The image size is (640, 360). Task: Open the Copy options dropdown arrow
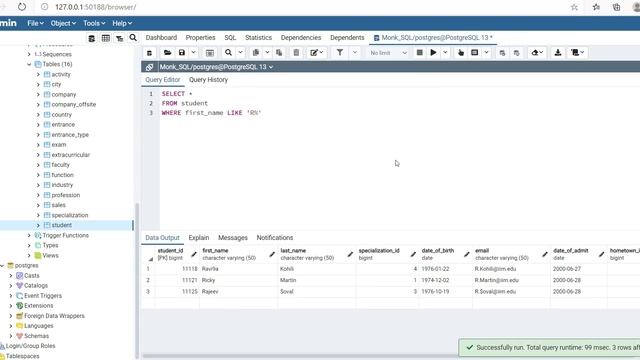[x=267, y=53]
